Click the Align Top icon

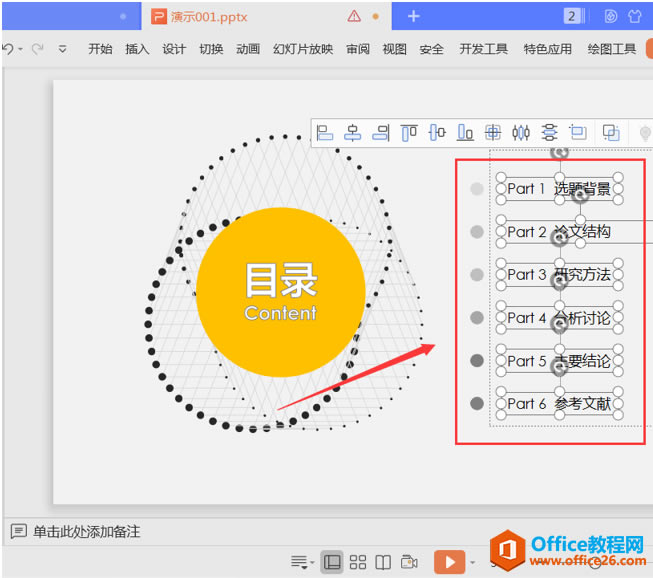click(x=409, y=133)
